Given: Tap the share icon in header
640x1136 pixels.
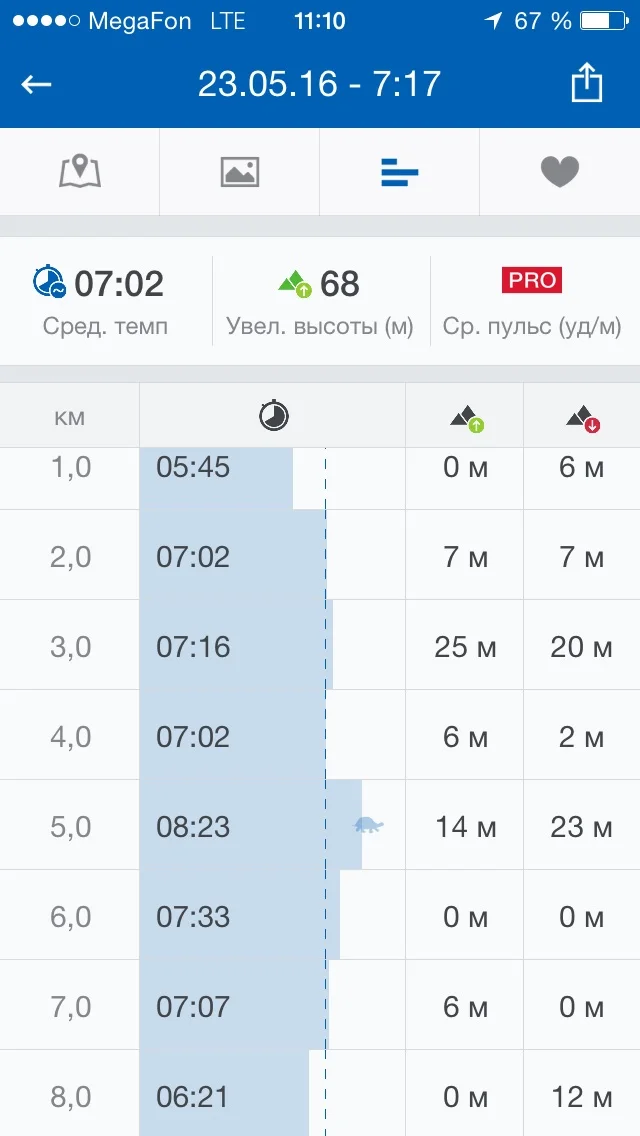Looking at the screenshot, I should (x=587, y=83).
